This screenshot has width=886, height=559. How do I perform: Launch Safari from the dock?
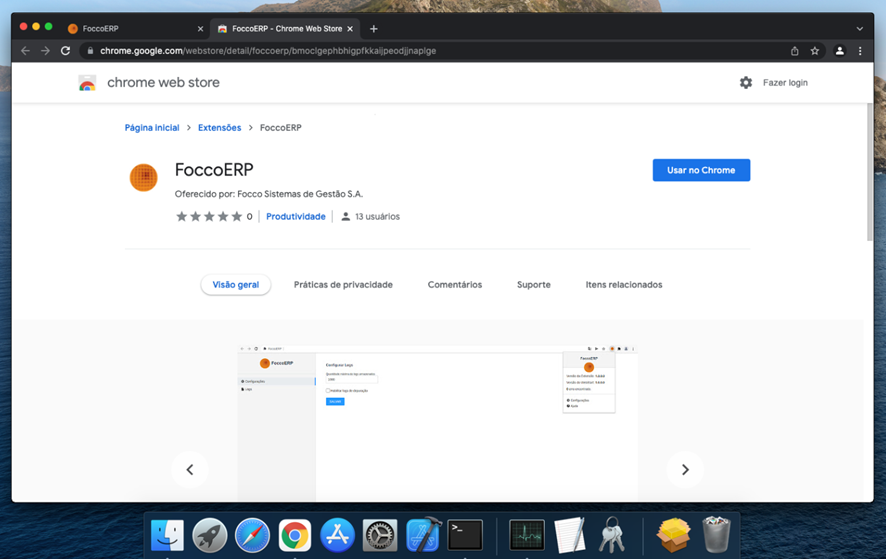tap(252, 535)
